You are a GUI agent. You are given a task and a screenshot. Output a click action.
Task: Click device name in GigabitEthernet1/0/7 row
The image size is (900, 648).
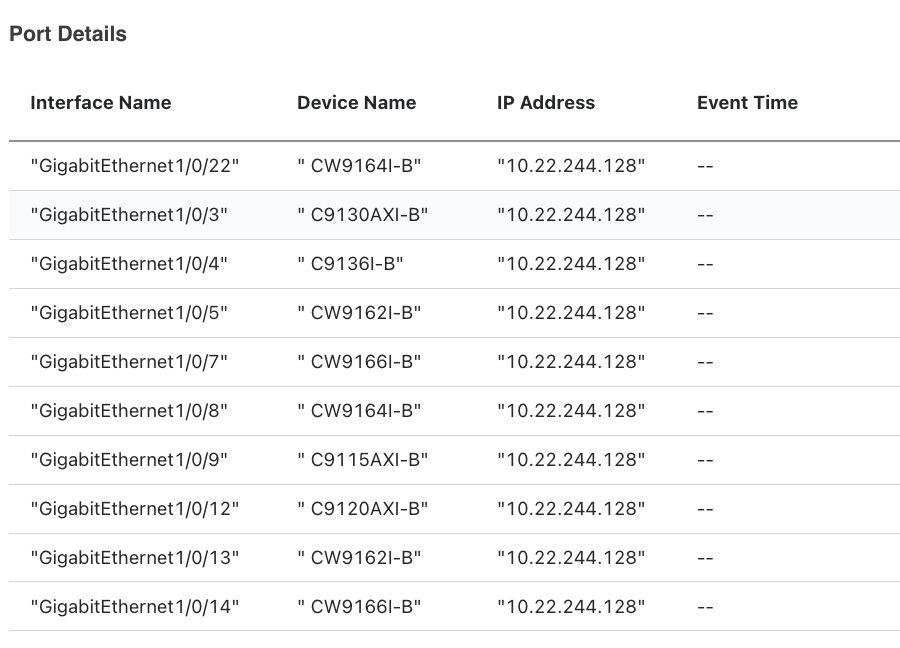(359, 362)
